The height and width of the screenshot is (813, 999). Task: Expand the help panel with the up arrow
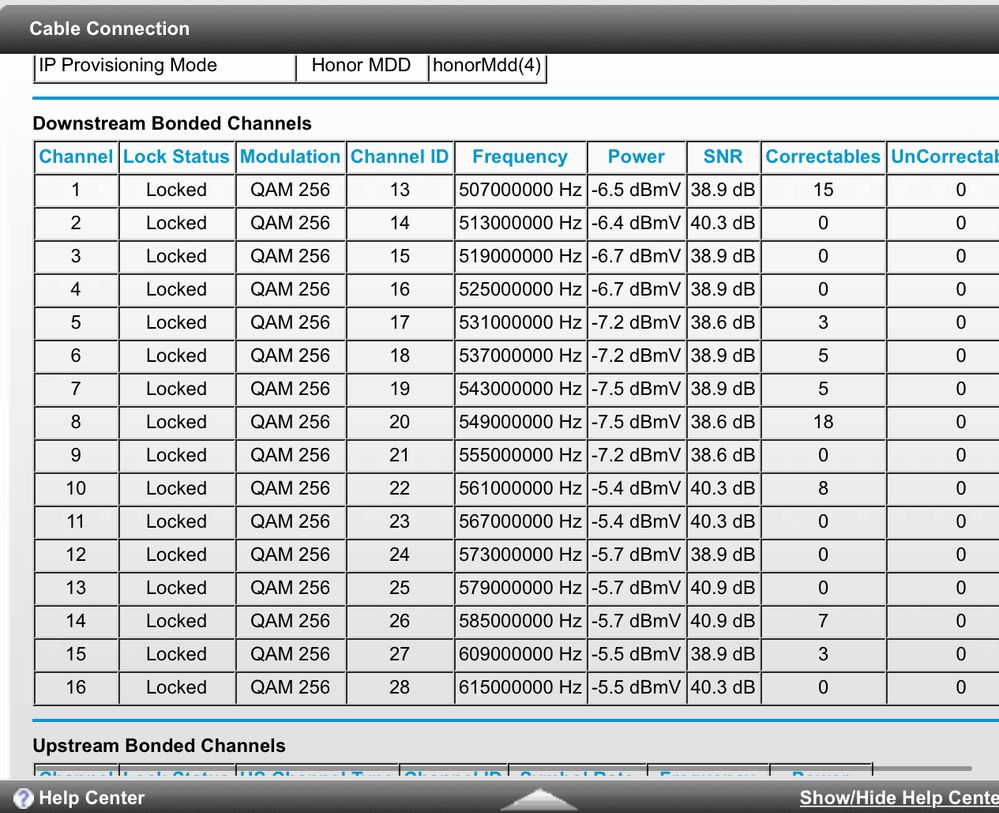(x=538, y=798)
